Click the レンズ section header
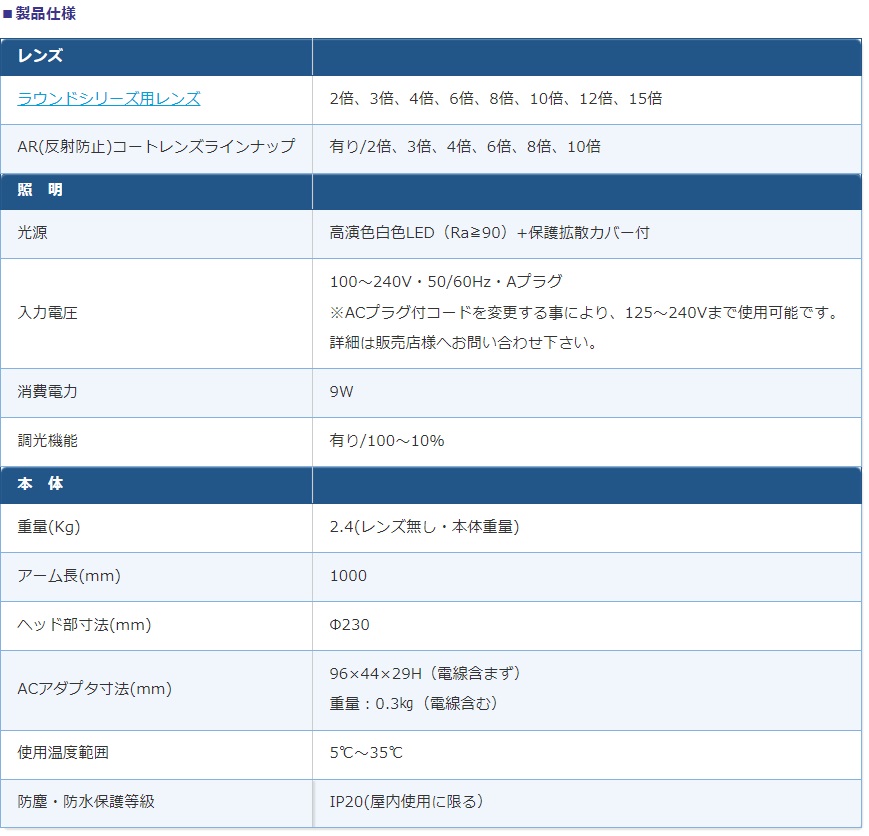Image resolution: width=869 pixels, height=836 pixels. pyautogui.click(x=40, y=56)
